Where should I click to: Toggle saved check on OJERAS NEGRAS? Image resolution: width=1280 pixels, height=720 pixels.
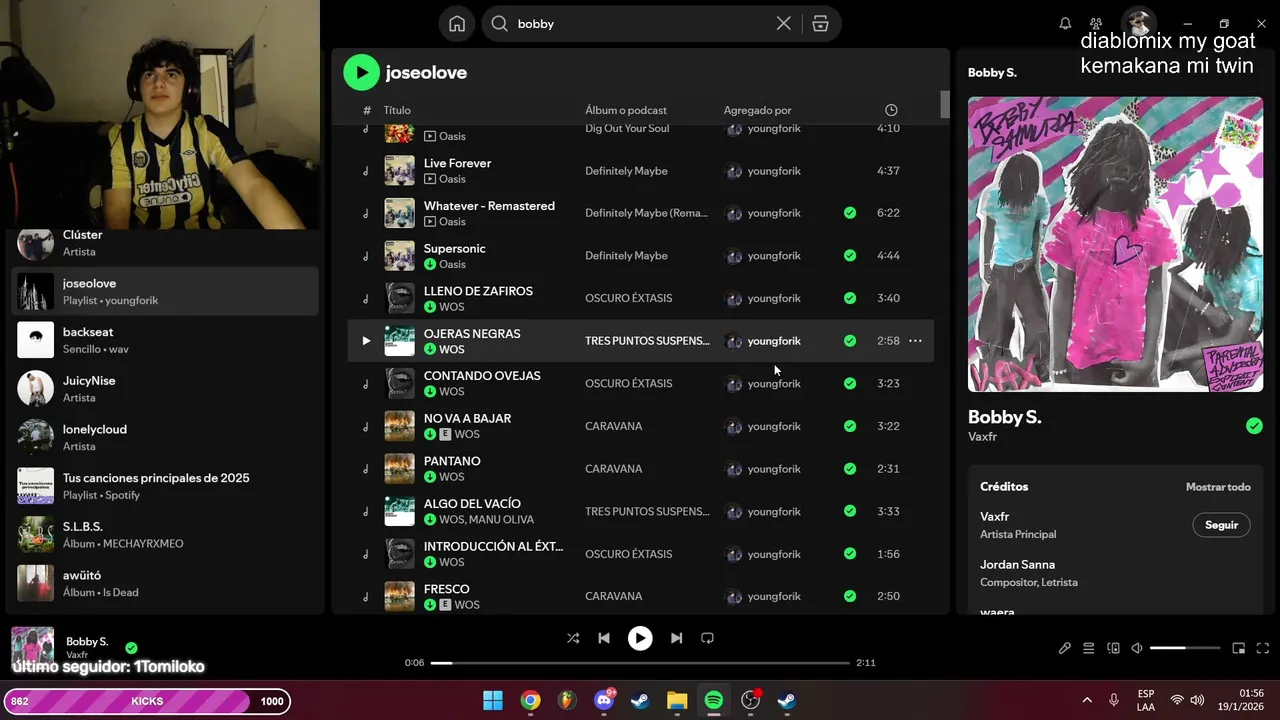[849, 341]
